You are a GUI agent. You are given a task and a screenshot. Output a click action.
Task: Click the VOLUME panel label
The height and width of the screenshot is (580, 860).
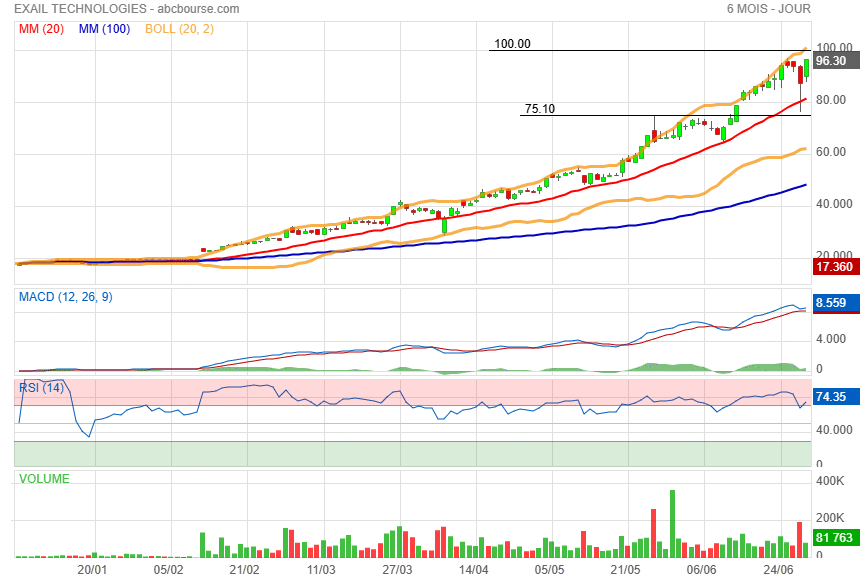44,478
